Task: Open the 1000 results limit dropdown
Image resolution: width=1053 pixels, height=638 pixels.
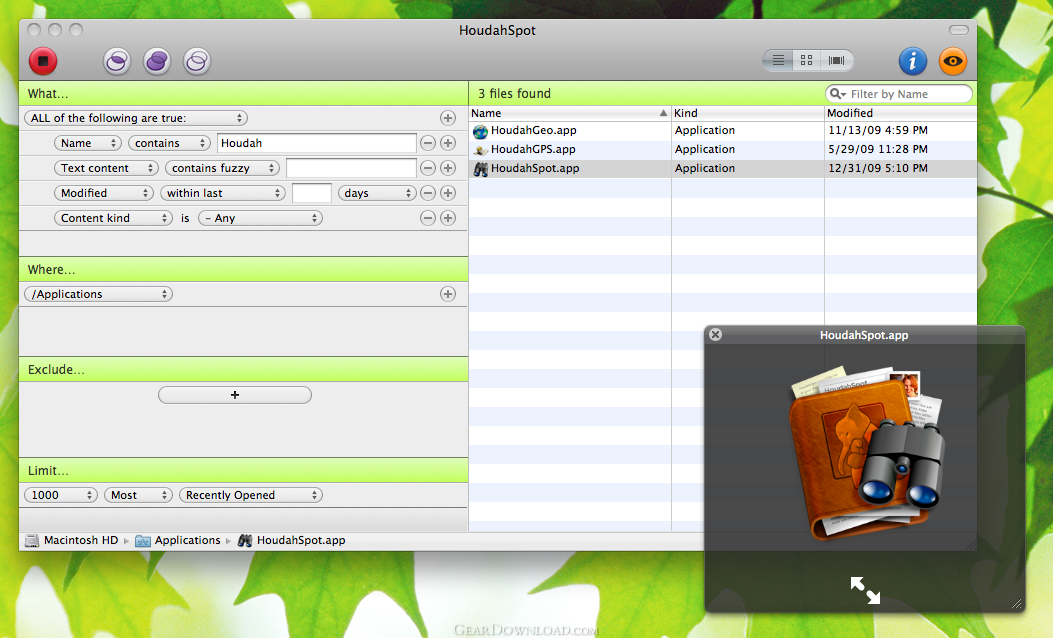Action: point(61,495)
